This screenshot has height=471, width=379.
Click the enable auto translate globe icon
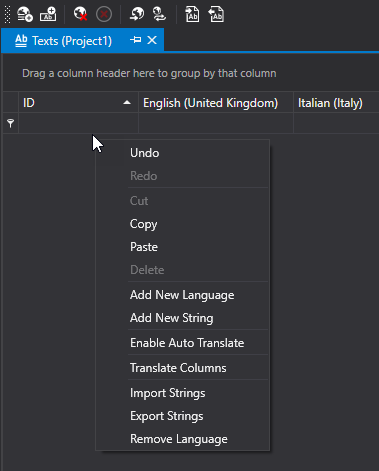coord(137,14)
